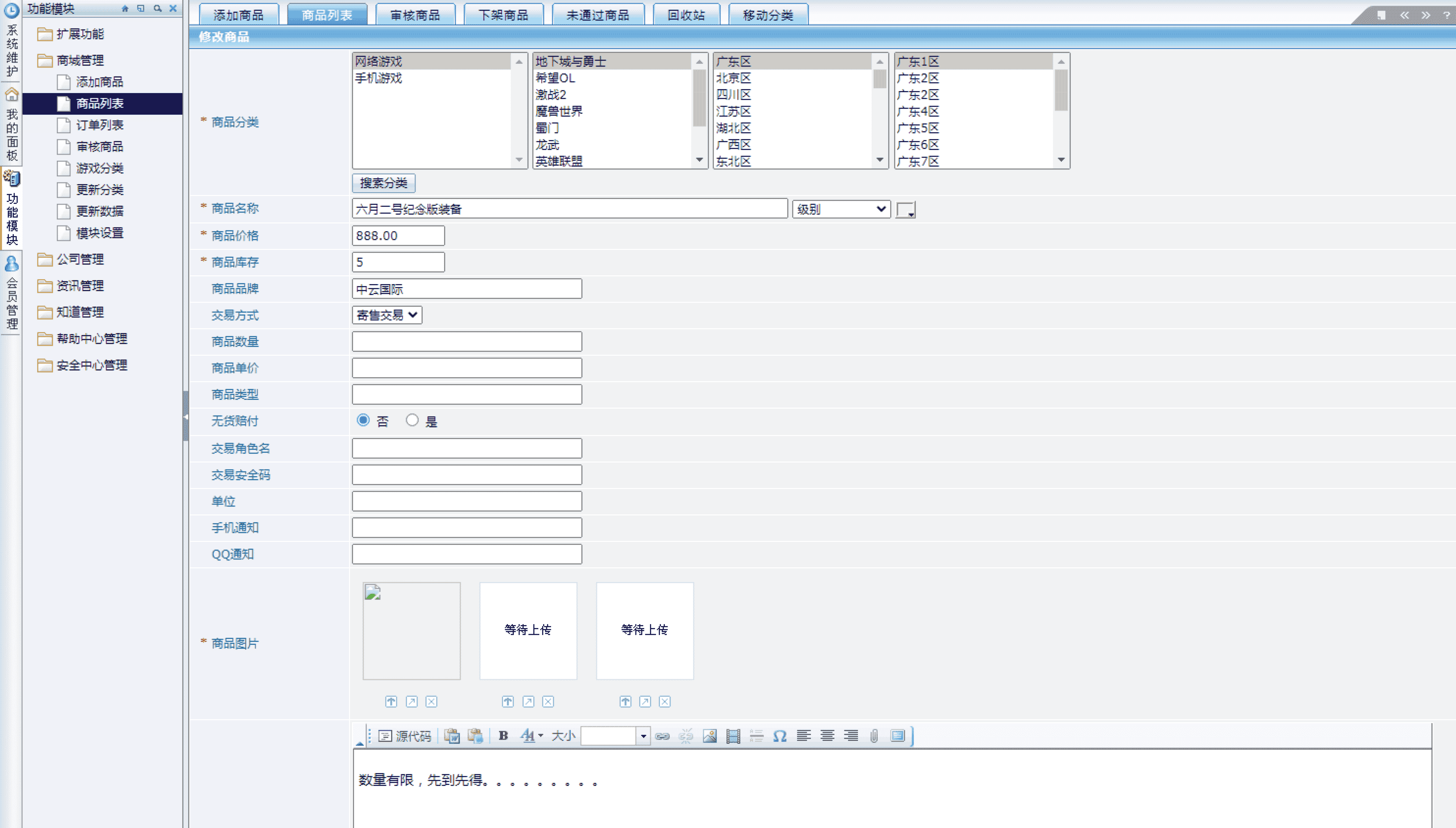Collapse sidebar using the splitter handle
1456x828 pixels.
[185, 416]
